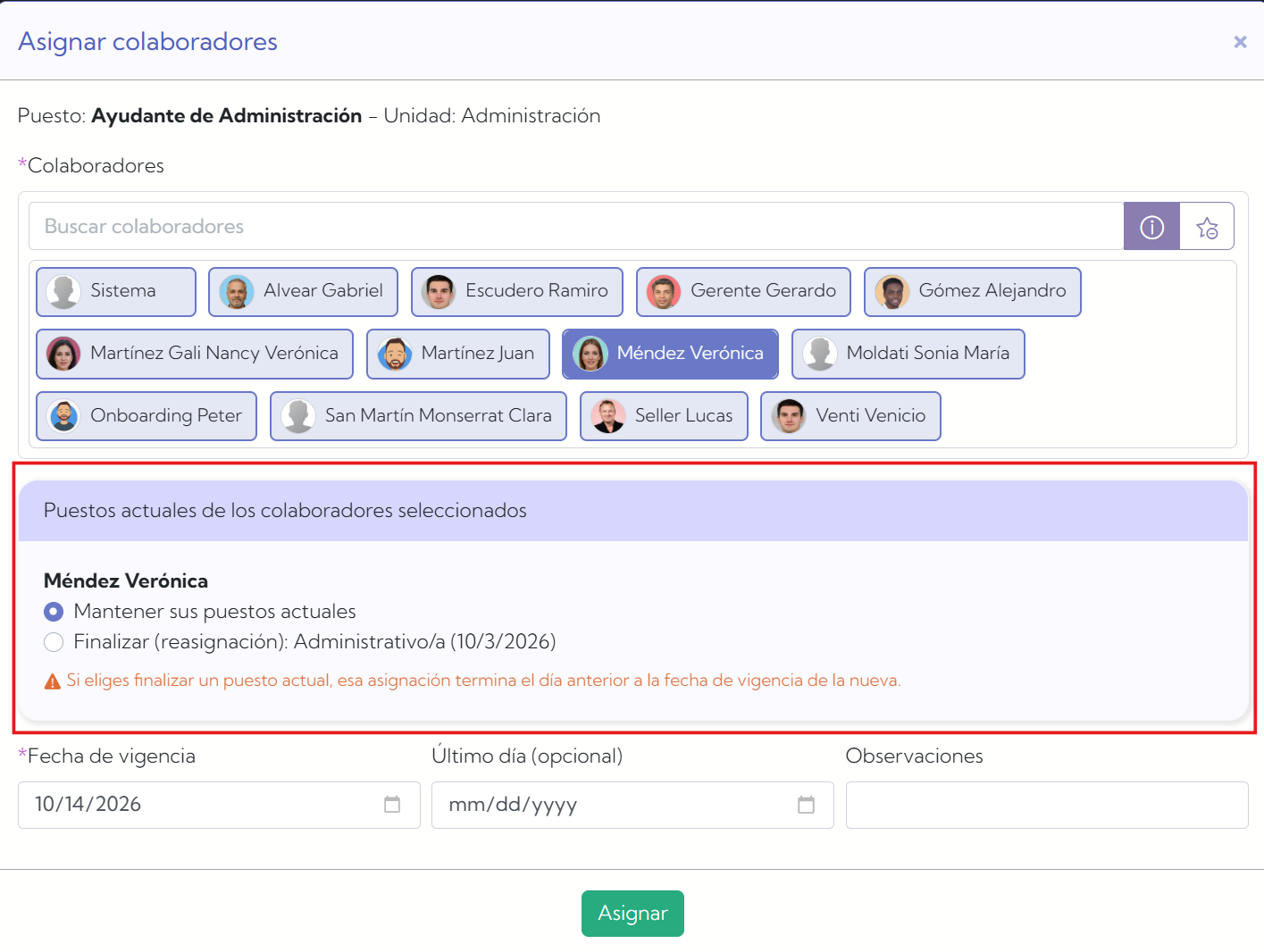Click the Último día date field
This screenshot has width=1264, height=952.
pyautogui.click(x=632, y=805)
